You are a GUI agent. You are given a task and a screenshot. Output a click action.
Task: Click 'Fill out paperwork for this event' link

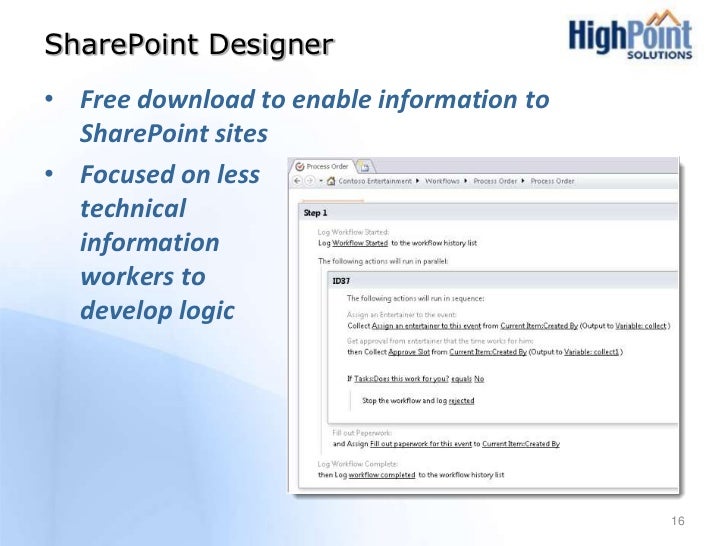[421, 444]
